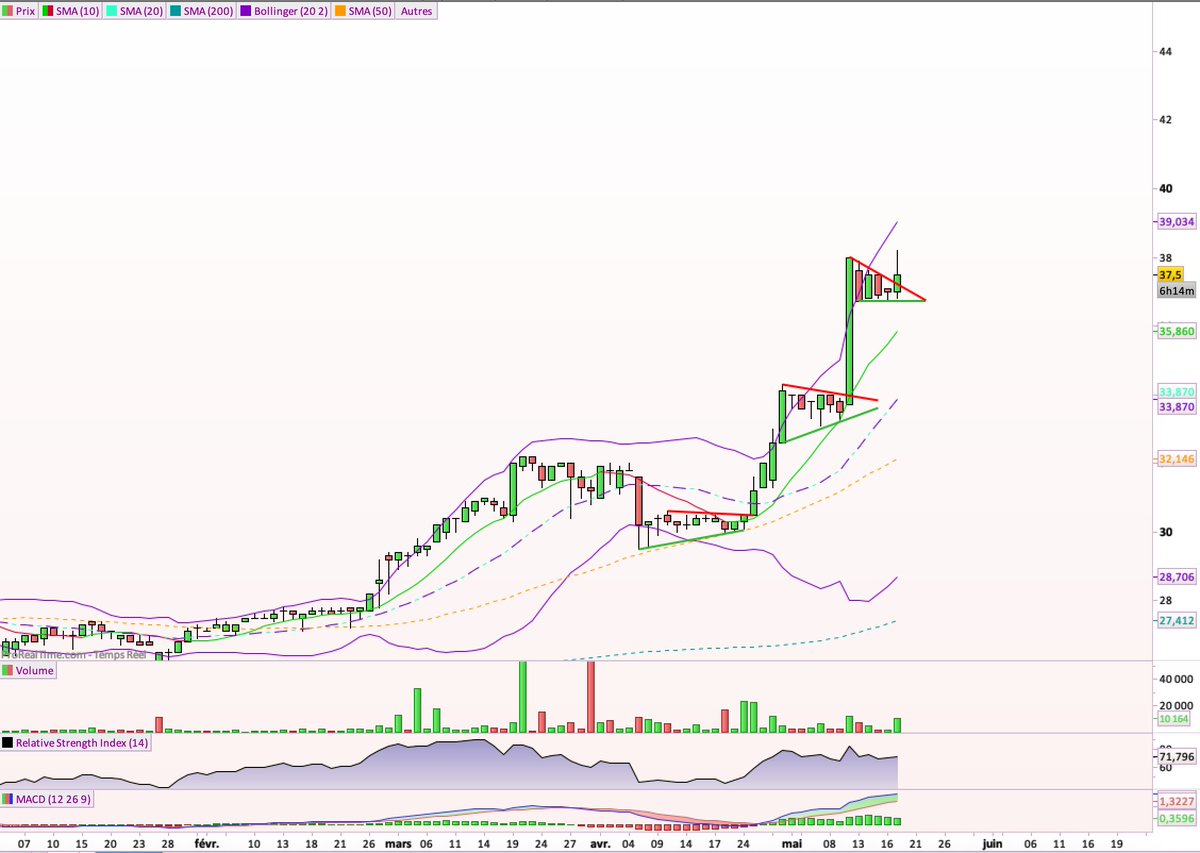Select the tallest green volume bar
Viewport: 1200px width, 853px height.
pyautogui.click(x=522, y=697)
